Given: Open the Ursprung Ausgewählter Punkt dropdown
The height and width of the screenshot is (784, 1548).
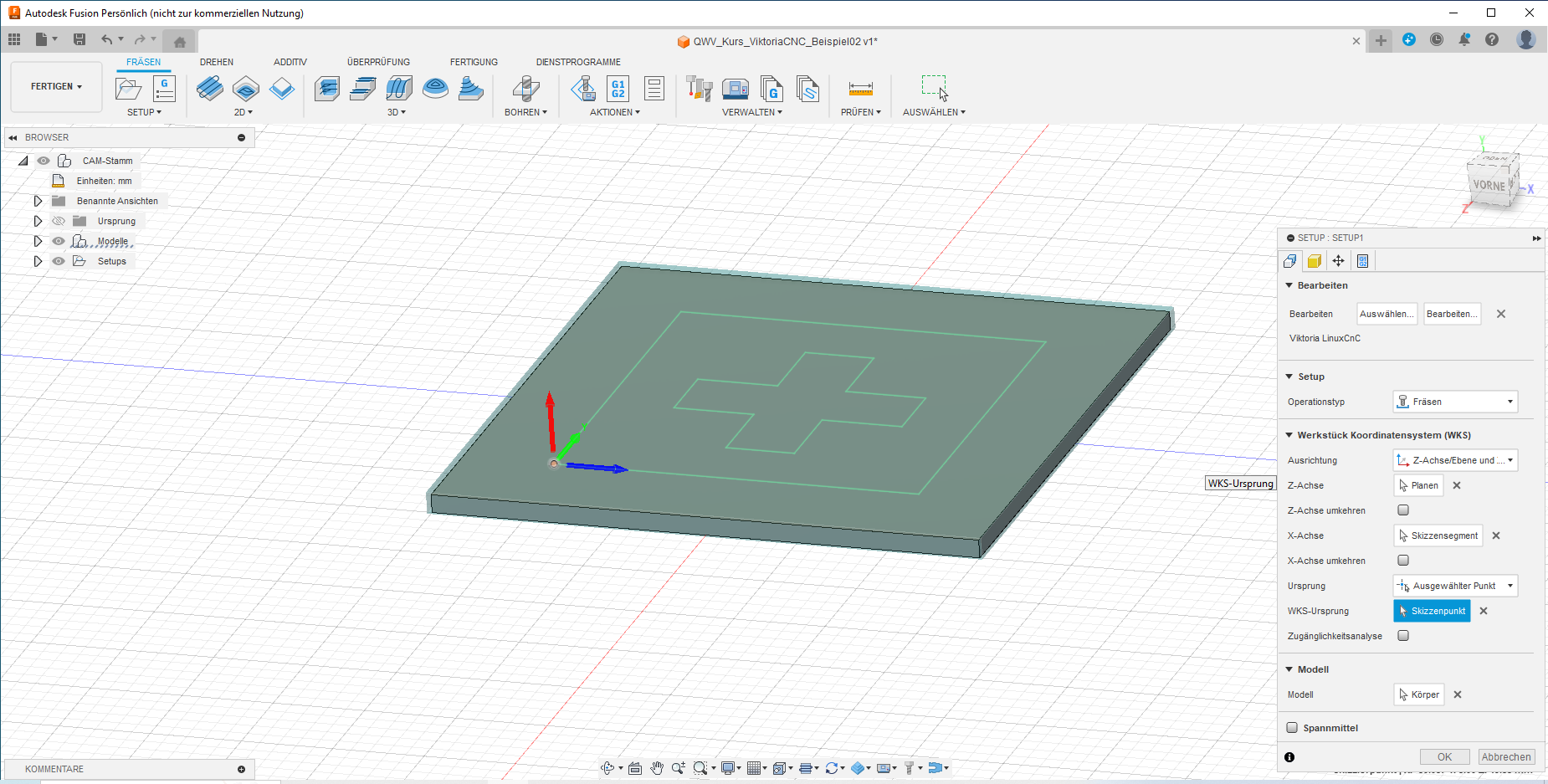Looking at the screenshot, I should [1455, 586].
